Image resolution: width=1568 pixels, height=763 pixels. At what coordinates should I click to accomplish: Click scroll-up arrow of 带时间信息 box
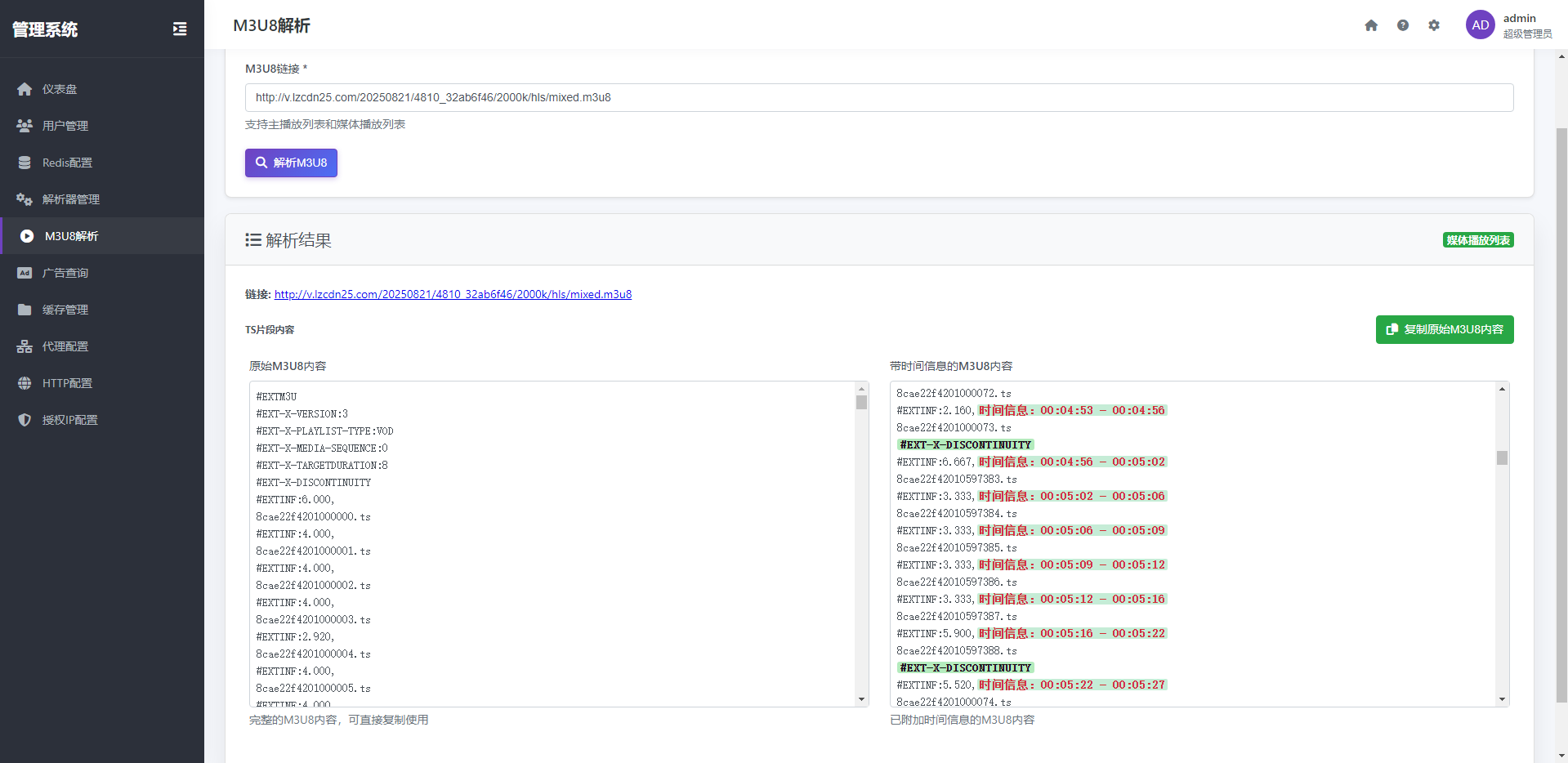pos(1502,389)
